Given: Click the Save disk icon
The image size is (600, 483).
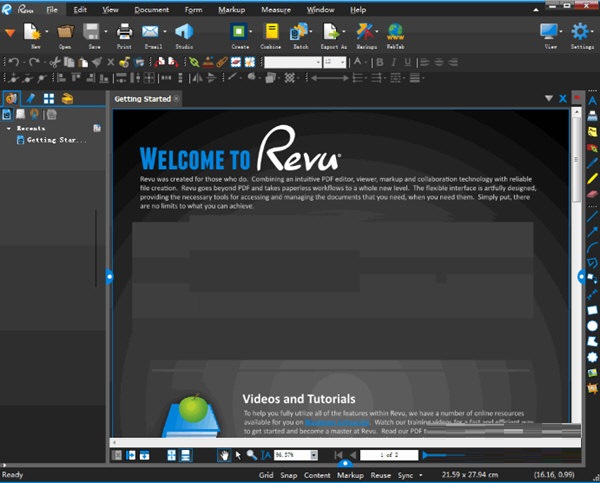Looking at the screenshot, I should tap(91, 32).
